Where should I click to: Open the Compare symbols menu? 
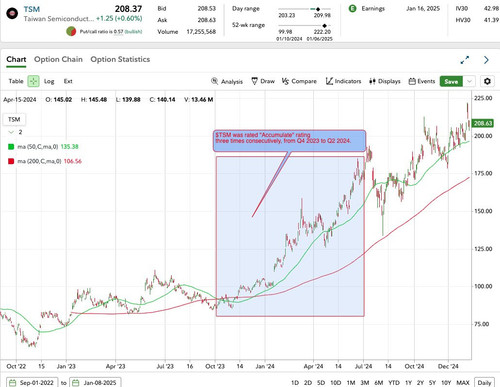point(299,81)
